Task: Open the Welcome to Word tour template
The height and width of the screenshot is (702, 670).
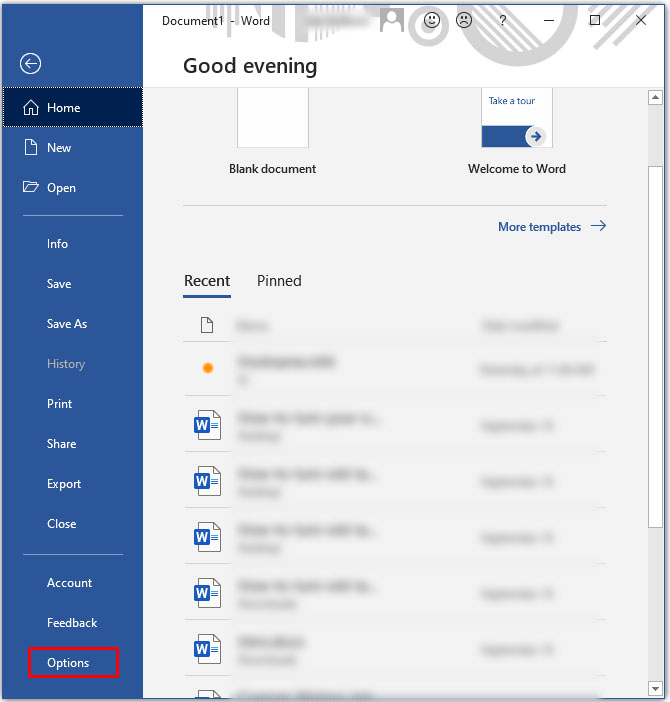Action: [x=517, y=118]
